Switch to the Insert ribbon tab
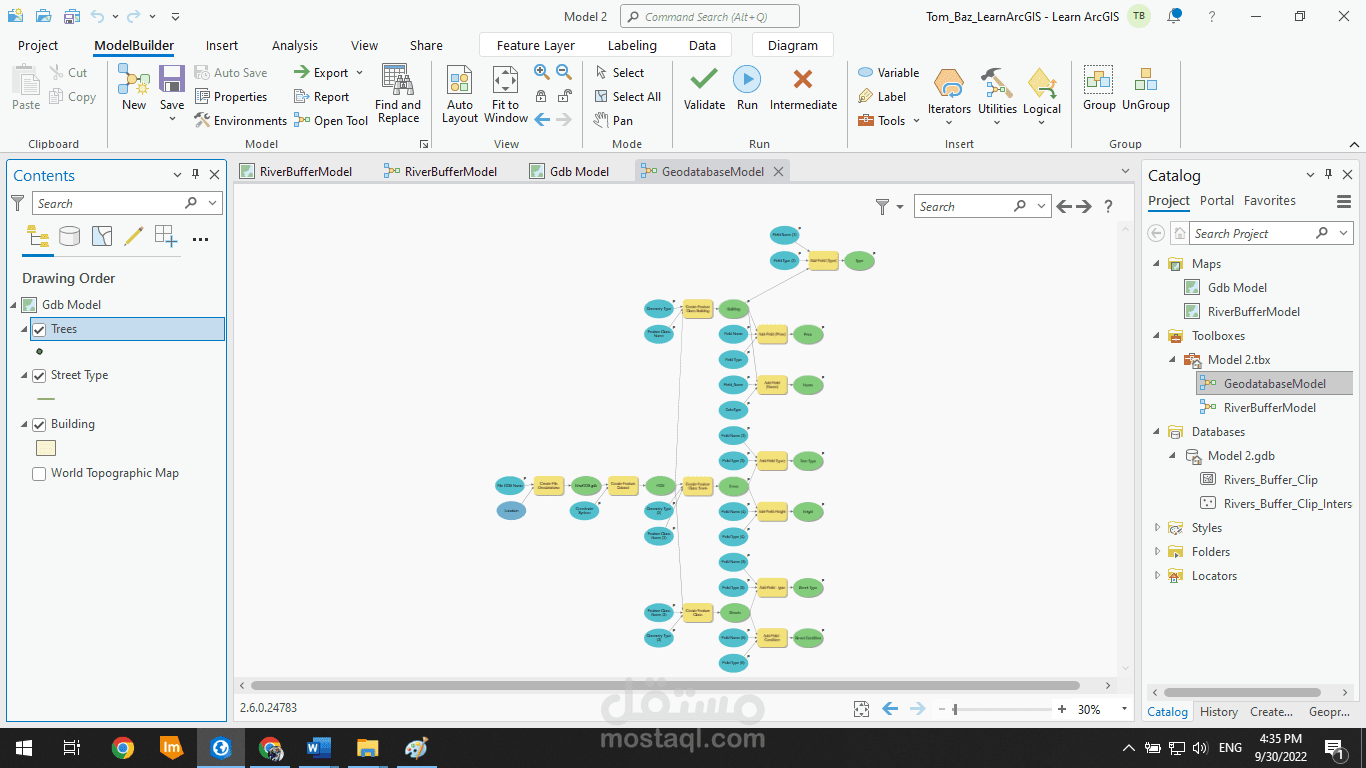Viewport: 1366px width, 768px height. tap(222, 45)
